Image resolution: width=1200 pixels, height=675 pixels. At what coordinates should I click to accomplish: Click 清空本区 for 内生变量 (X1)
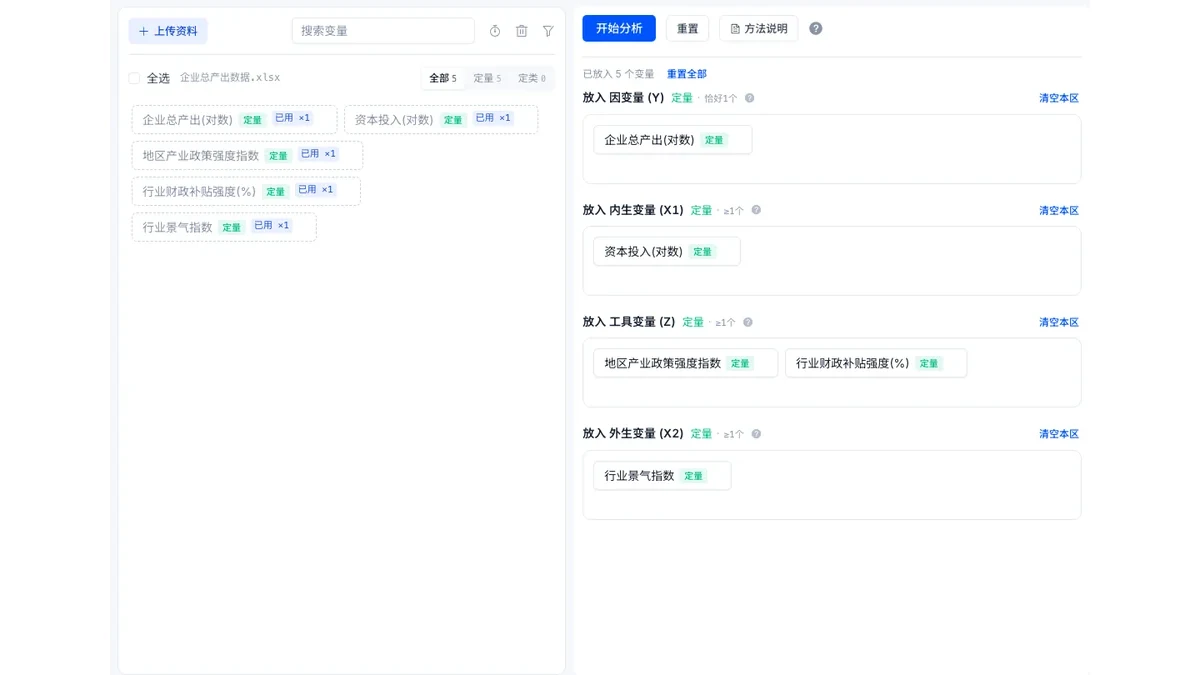click(x=1059, y=210)
